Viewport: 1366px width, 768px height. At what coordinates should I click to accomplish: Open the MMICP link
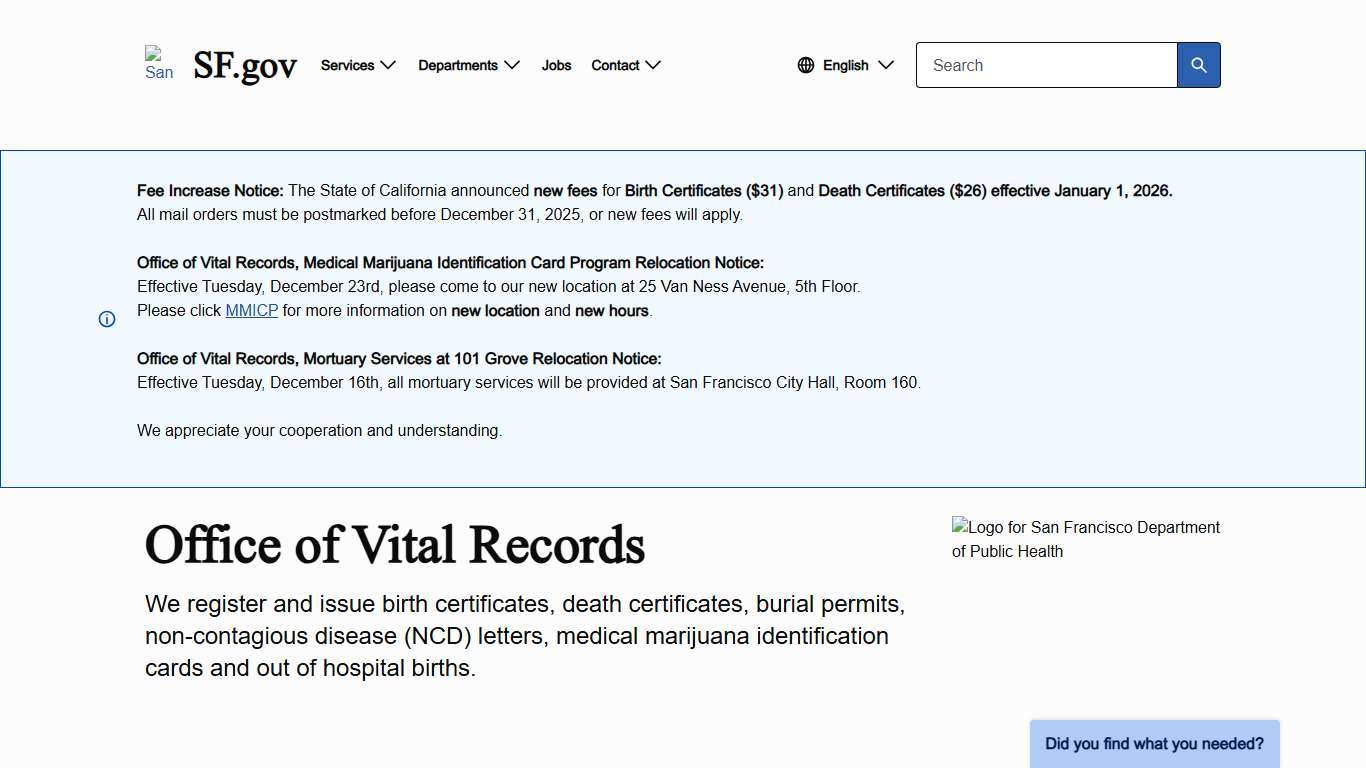click(x=251, y=310)
